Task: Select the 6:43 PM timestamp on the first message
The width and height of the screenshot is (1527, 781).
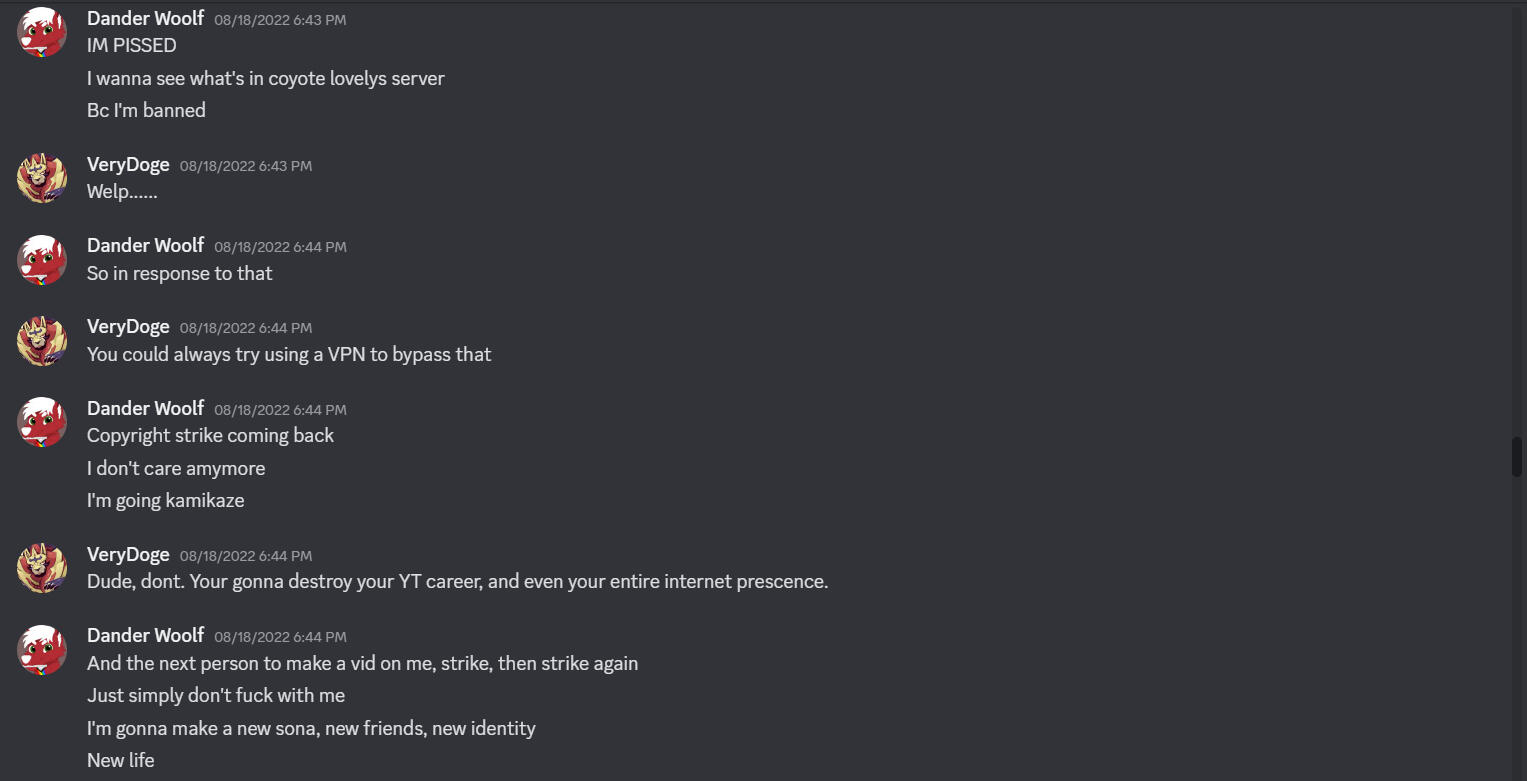Action: click(280, 19)
